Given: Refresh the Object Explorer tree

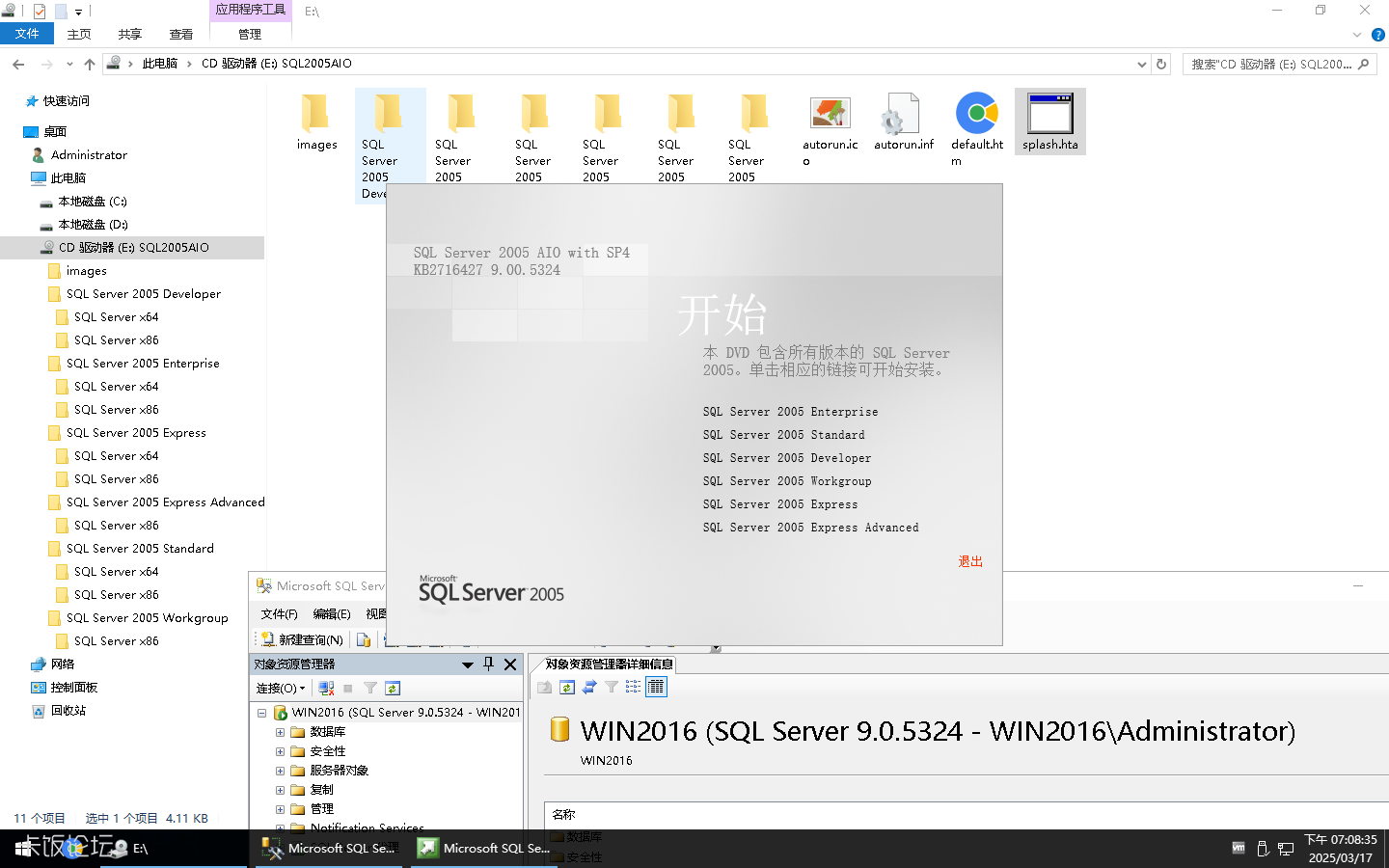Looking at the screenshot, I should (x=393, y=687).
